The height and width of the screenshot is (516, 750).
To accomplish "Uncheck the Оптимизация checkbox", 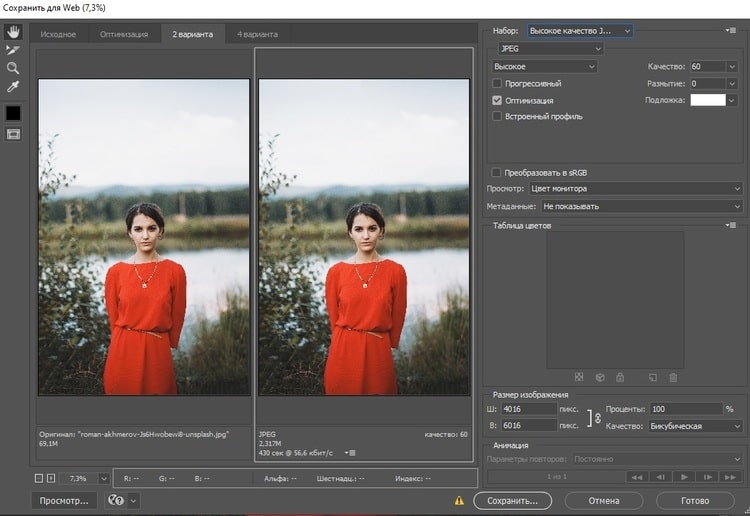I will [497, 100].
